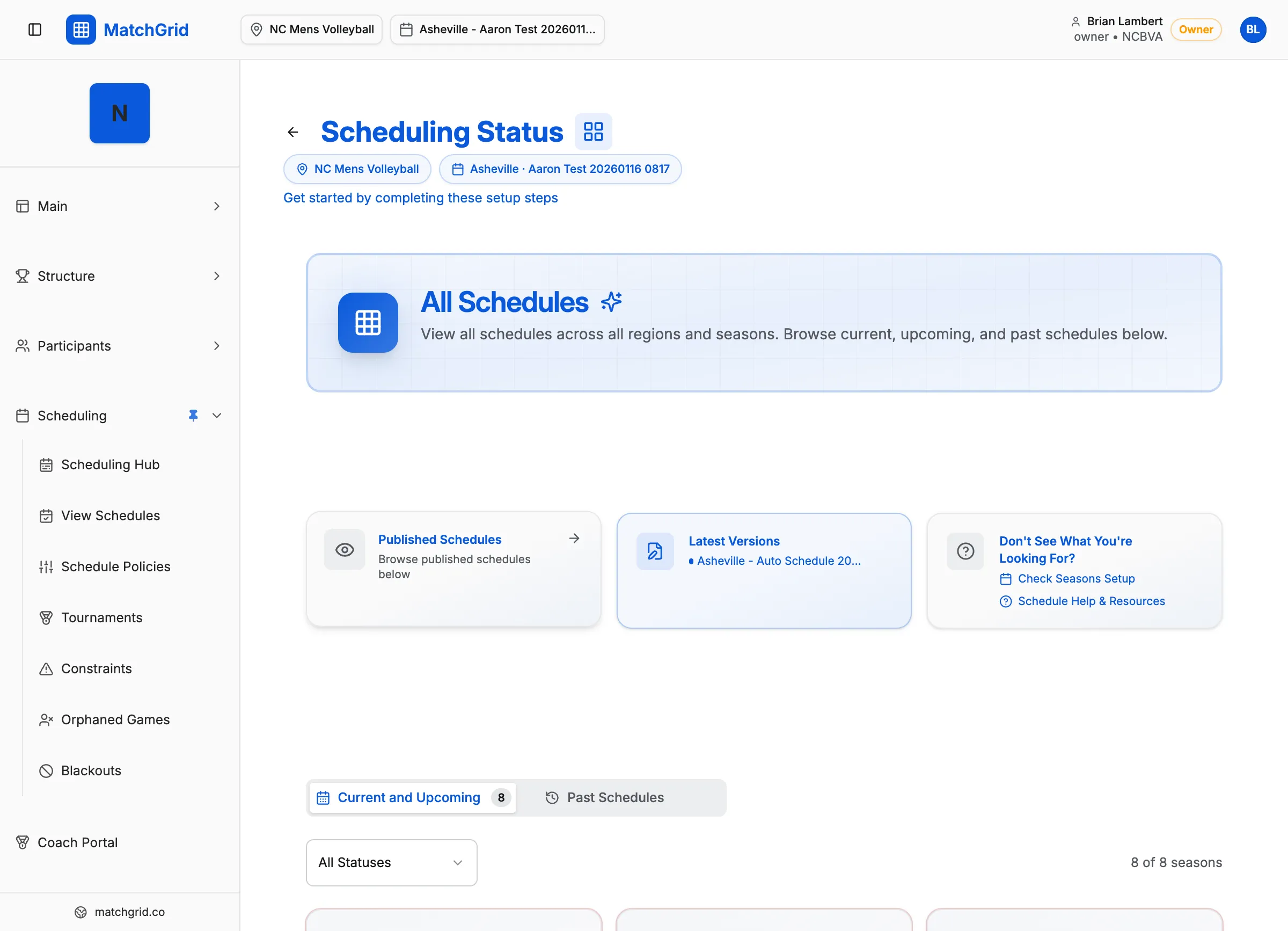The height and width of the screenshot is (931, 1288).
Task: Open the Orphaned Games list
Action: pyautogui.click(x=115, y=719)
